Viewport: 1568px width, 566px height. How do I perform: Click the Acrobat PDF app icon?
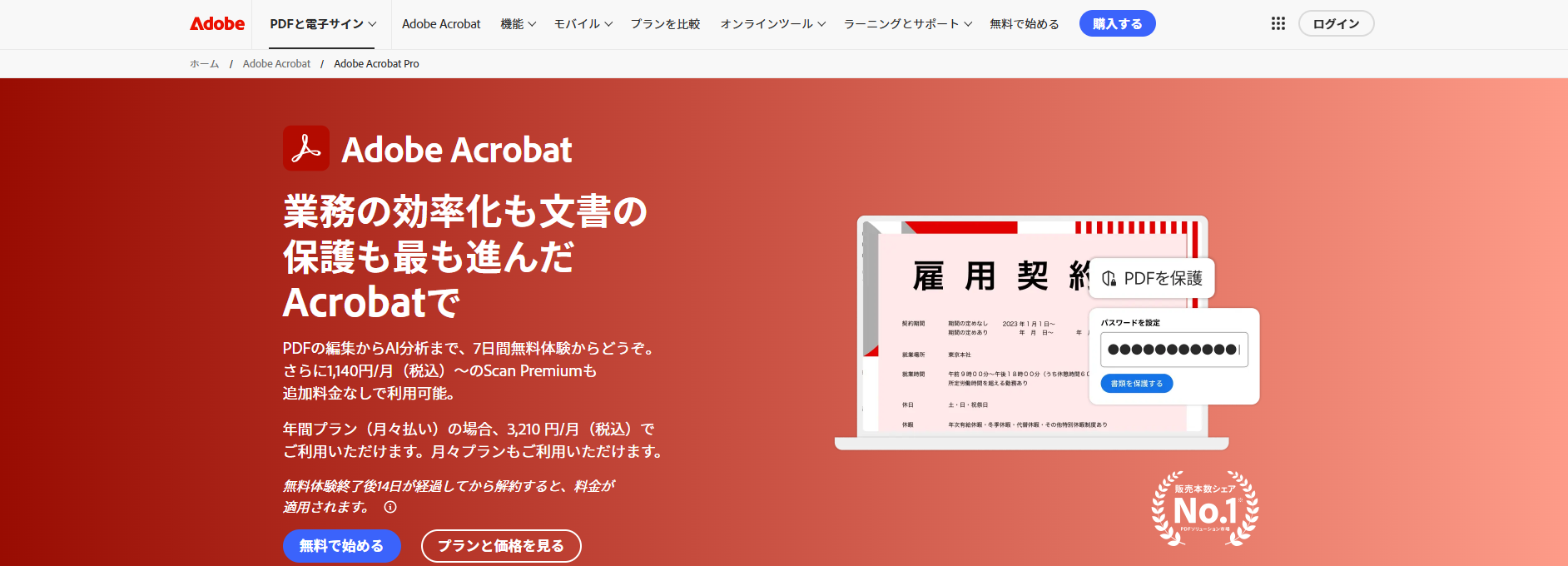[306, 148]
